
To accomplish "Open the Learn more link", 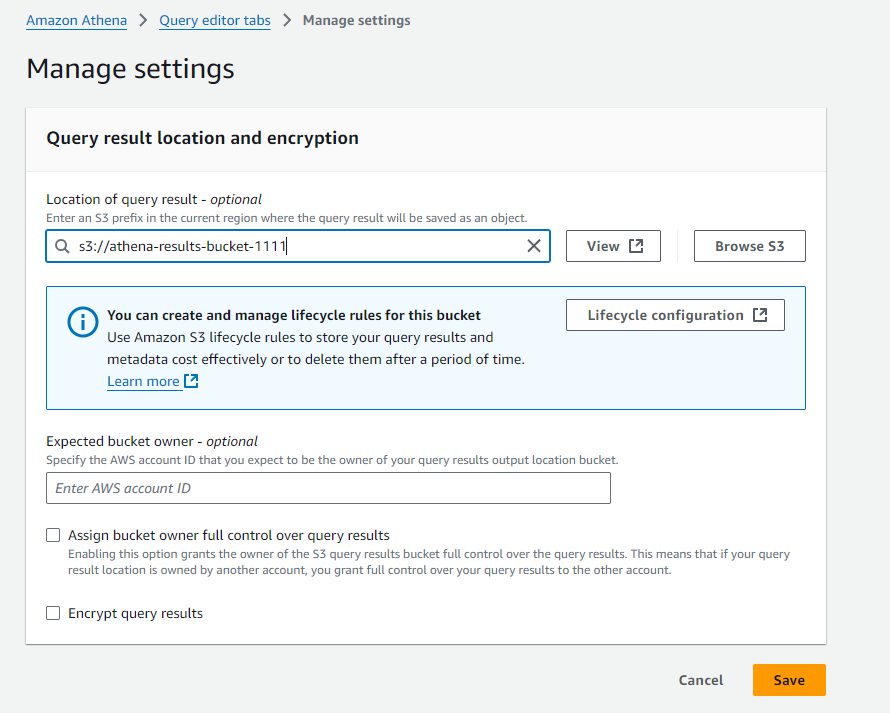I will pyautogui.click(x=143, y=381).
